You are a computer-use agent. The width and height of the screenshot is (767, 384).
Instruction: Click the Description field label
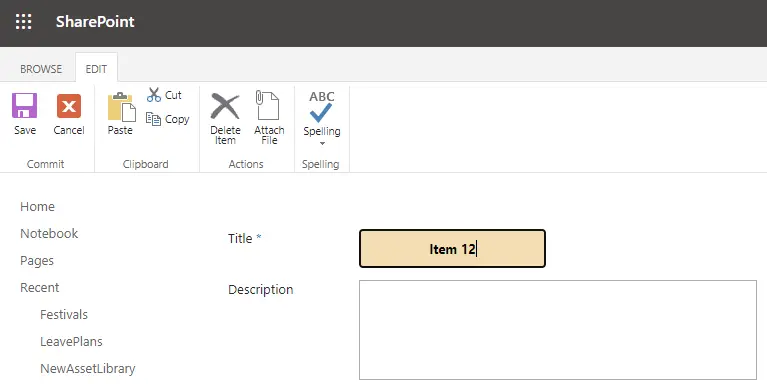260,290
